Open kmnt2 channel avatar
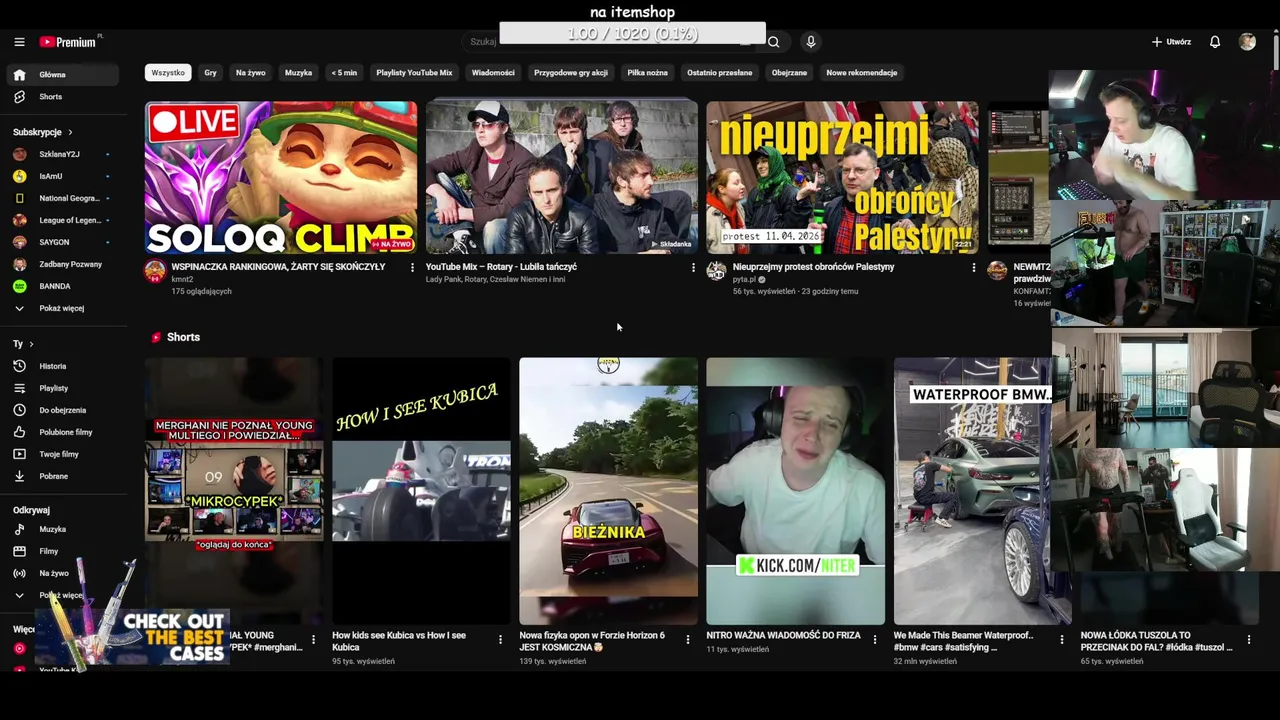Screen dimensions: 1280x720 [x=155, y=271]
